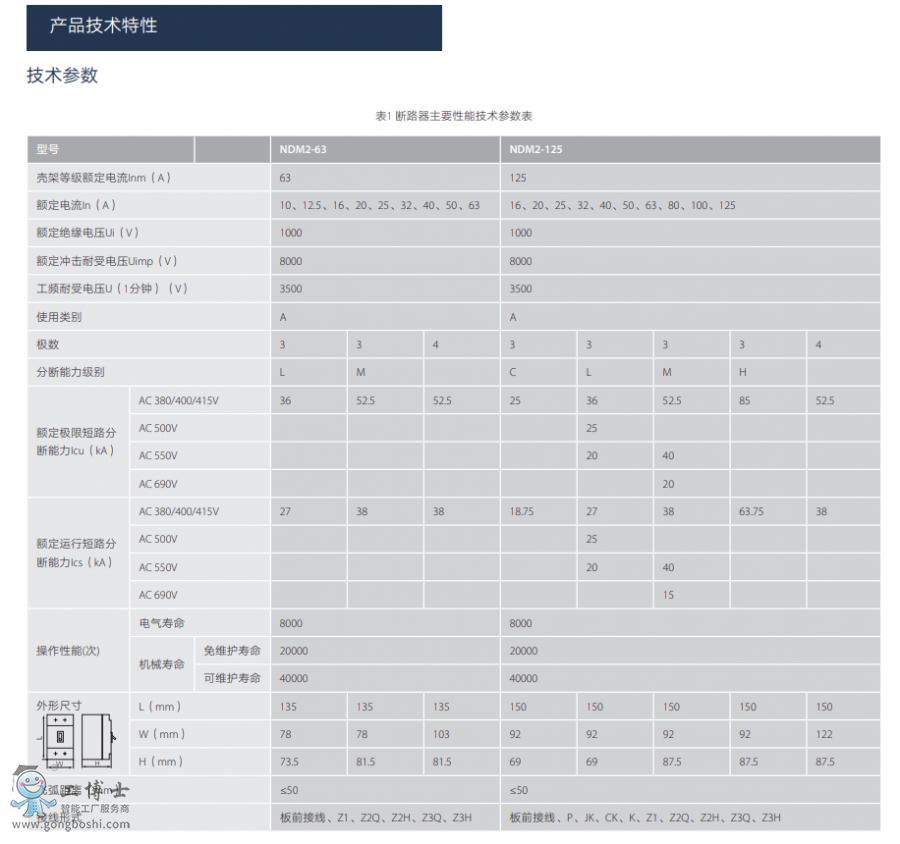The image size is (900, 844).
Task: Click 20000 maintenance-free life under NDM2-63
Action: pos(294,651)
